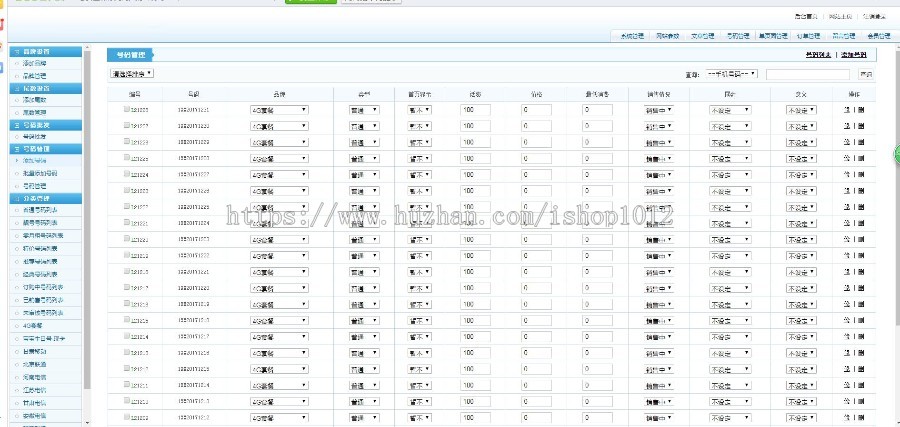Open the 4G套餐 brand dropdown in second row
The height and width of the screenshot is (427, 900).
point(280,126)
